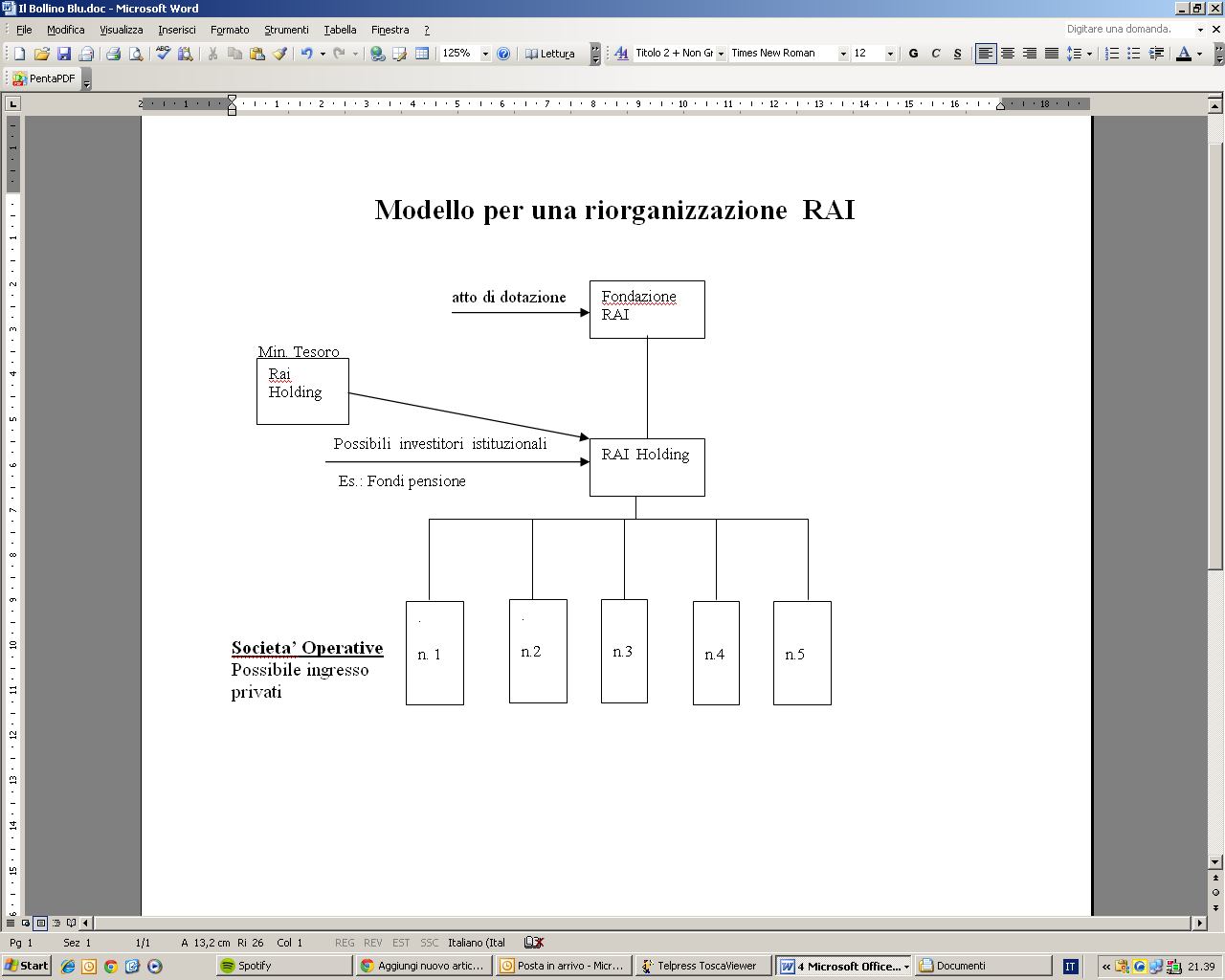Toggle italic (C) formatting
Viewport: 1225px width, 980px height.
tap(935, 54)
